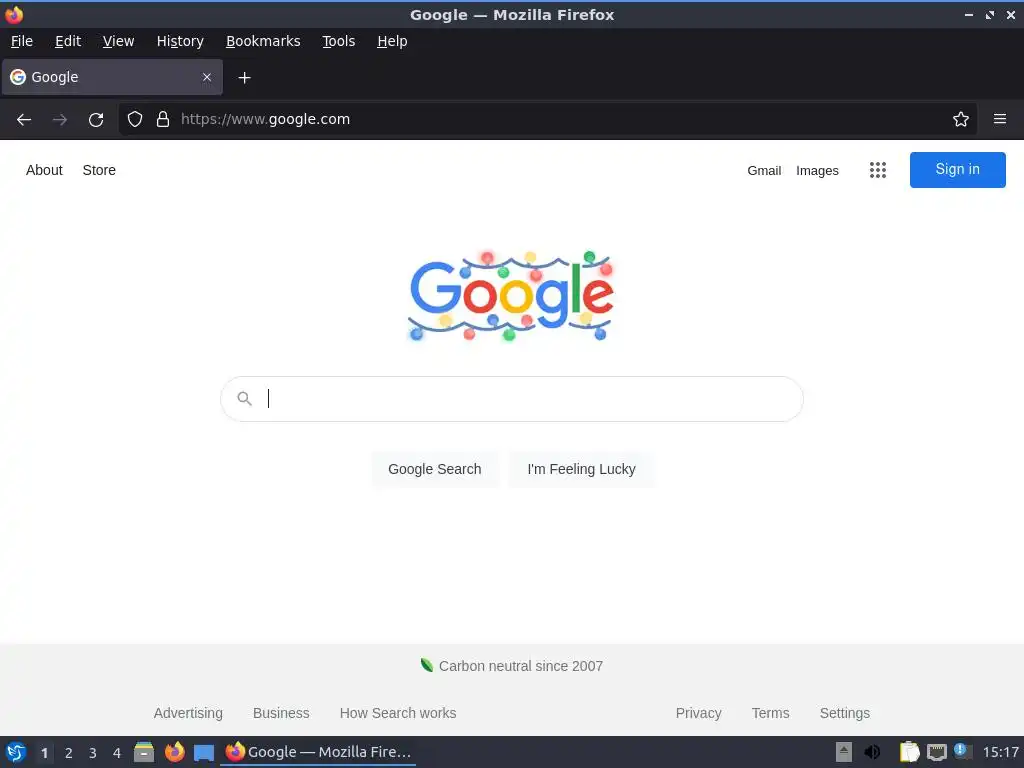This screenshot has height=768, width=1024.
Task: Open the Terms footer link
Action: tap(771, 713)
